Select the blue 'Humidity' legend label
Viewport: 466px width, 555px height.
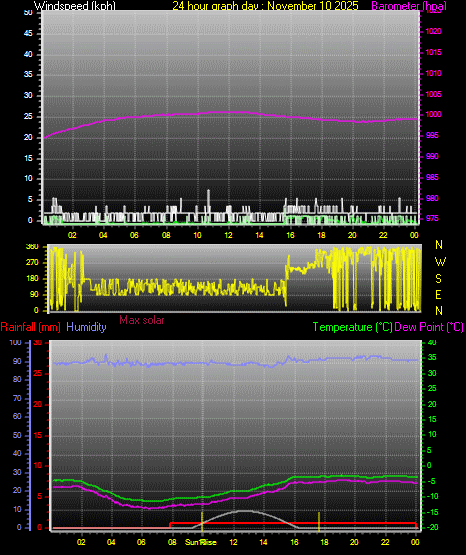coord(86,327)
